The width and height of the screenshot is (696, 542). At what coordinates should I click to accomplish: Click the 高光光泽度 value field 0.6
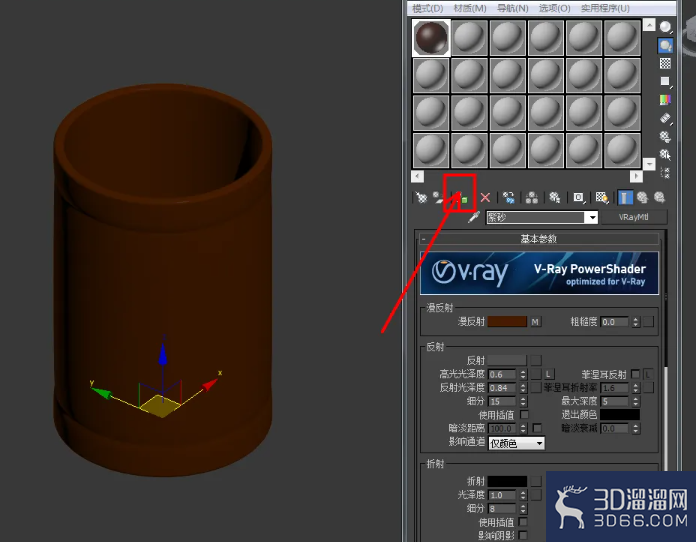502,375
